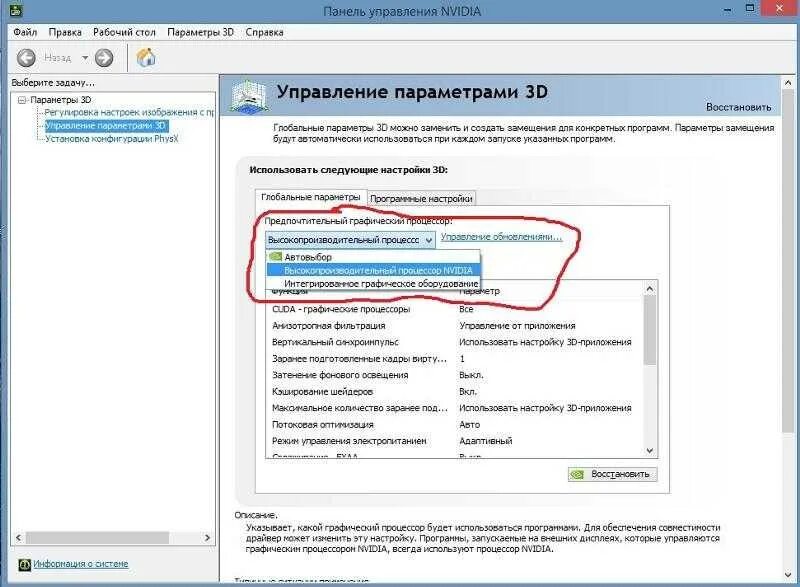Open the back history dropdown arrow
This screenshot has height=587, width=800.
[x=85, y=58]
